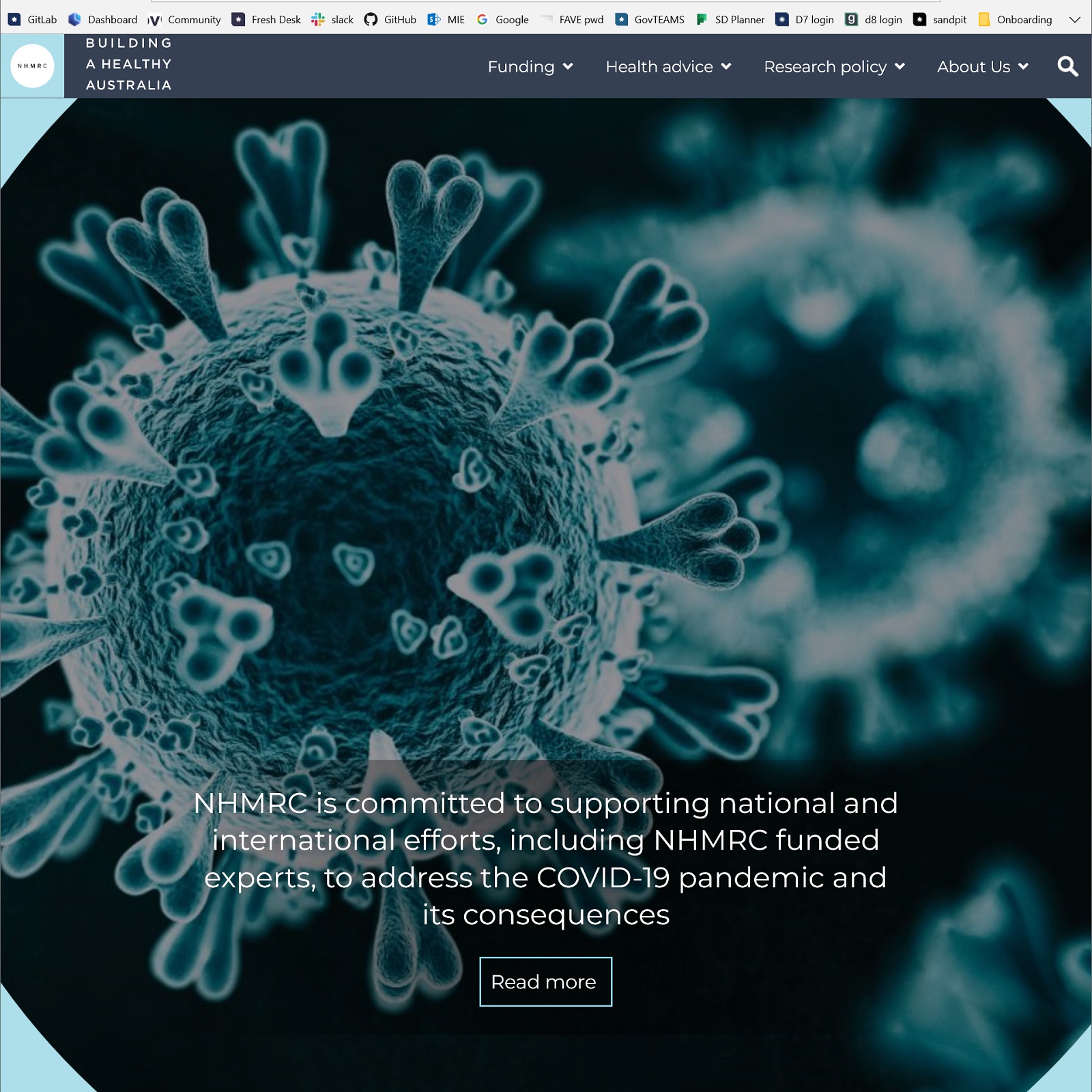The image size is (1092, 1092).
Task: Open the d8 login bookmark
Action: (x=874, y=20)
